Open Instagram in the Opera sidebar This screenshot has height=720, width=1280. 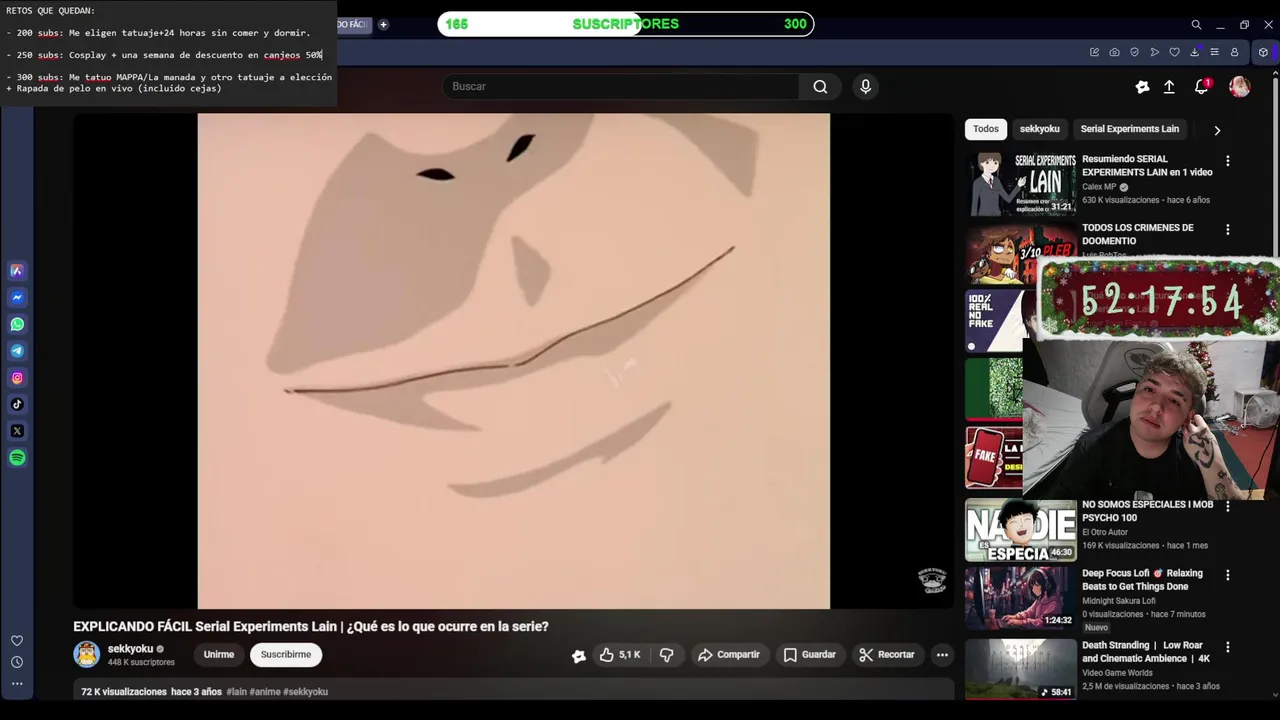click(x=17, y=378)
